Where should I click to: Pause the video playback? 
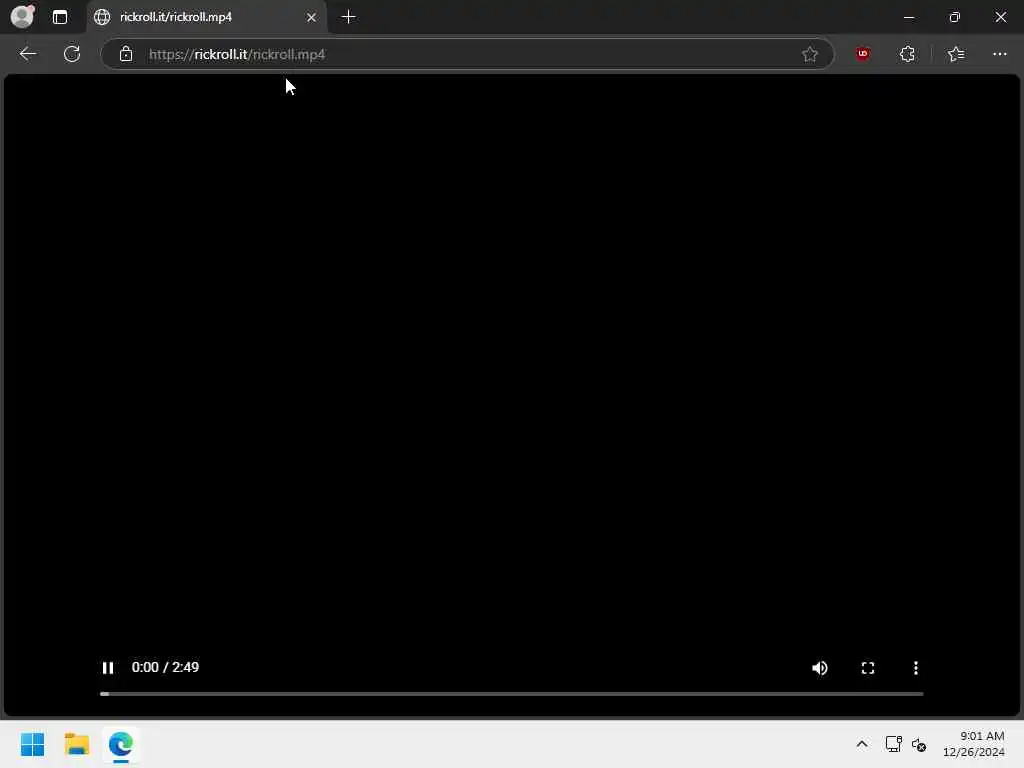pos(108,667)
